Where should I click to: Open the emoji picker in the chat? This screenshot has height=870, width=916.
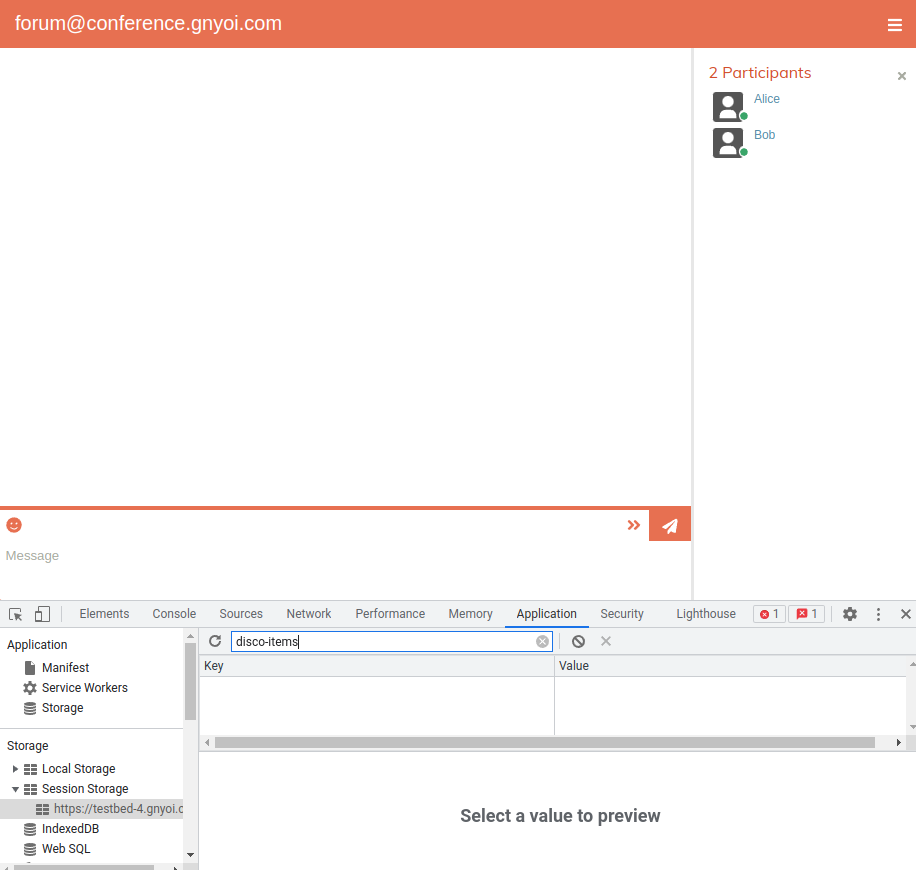[13, 524]
